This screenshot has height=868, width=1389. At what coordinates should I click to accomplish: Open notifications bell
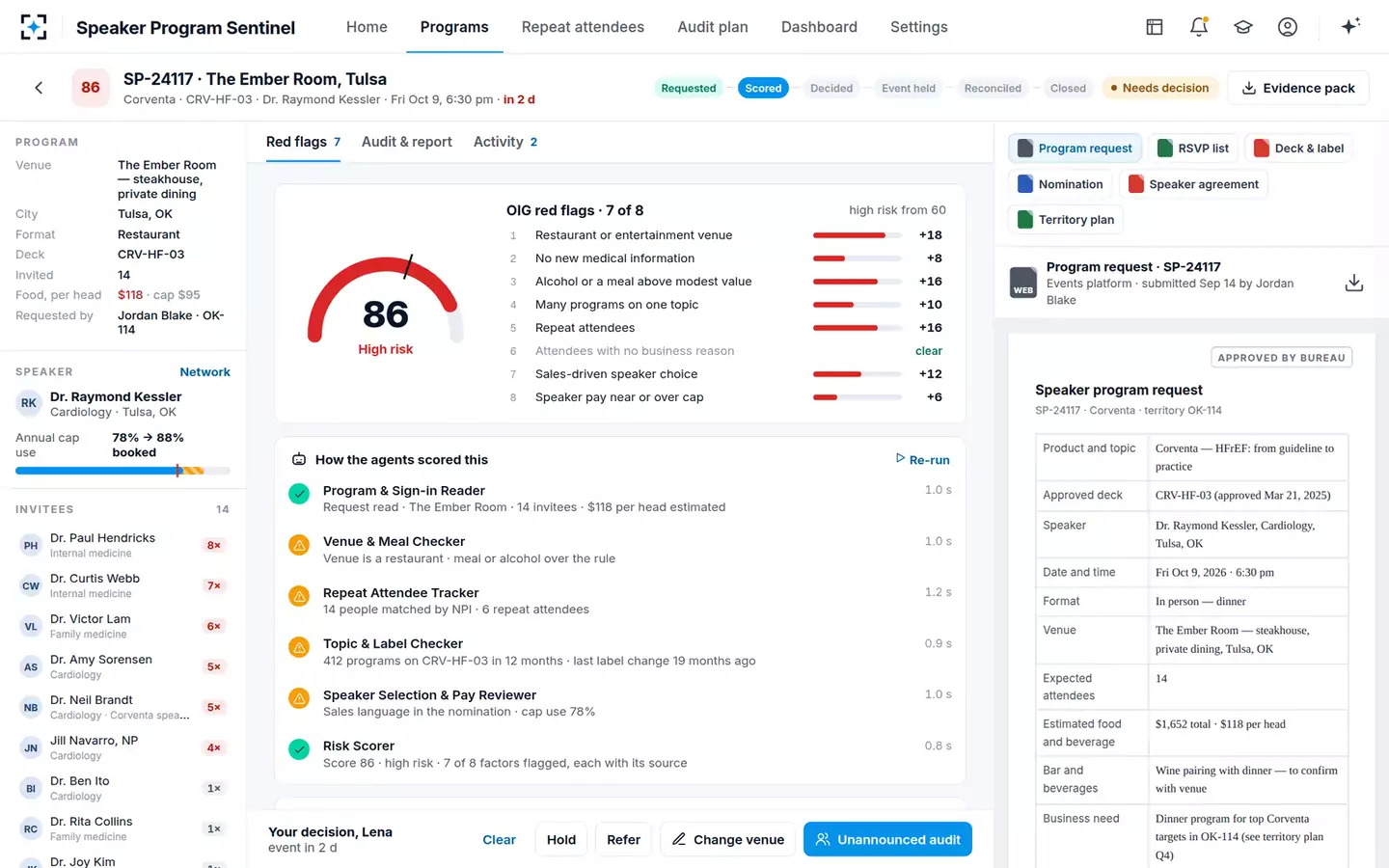point(1199,27)
